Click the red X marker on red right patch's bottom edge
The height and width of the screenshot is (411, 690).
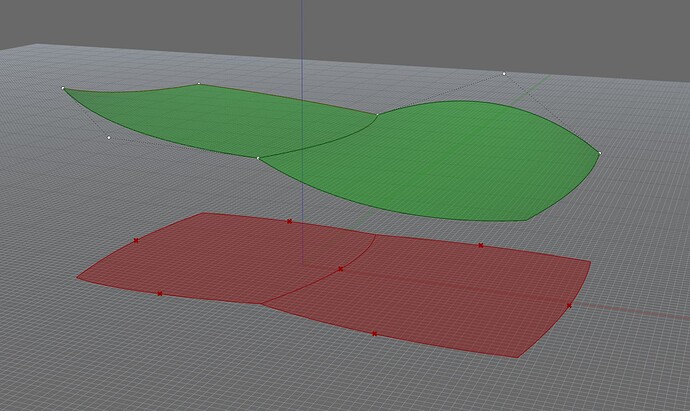click(x=374, y=334)
